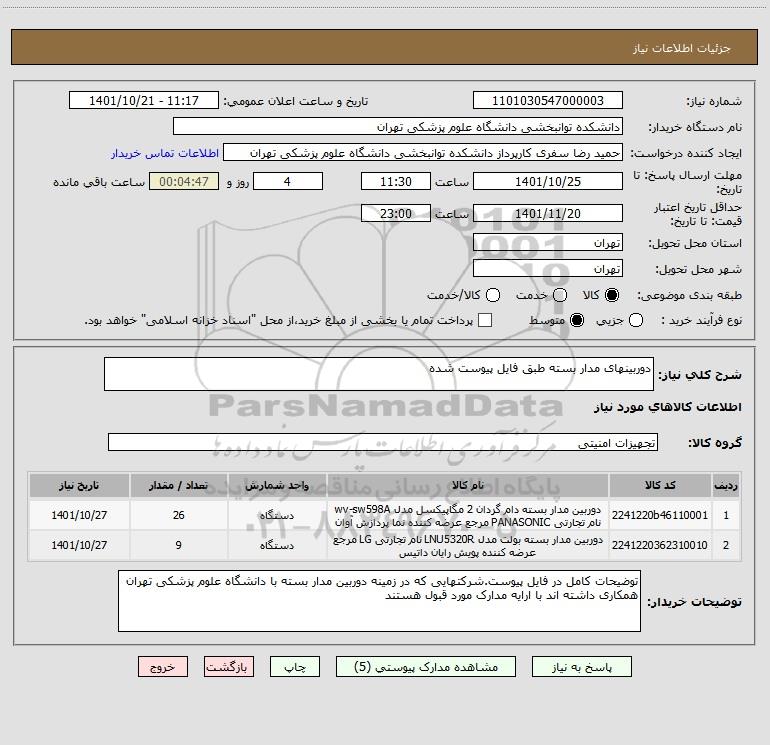770x745 pixels.
Task: Select the PANASONIC wv-sw598A camera row name
Action: 468,515
